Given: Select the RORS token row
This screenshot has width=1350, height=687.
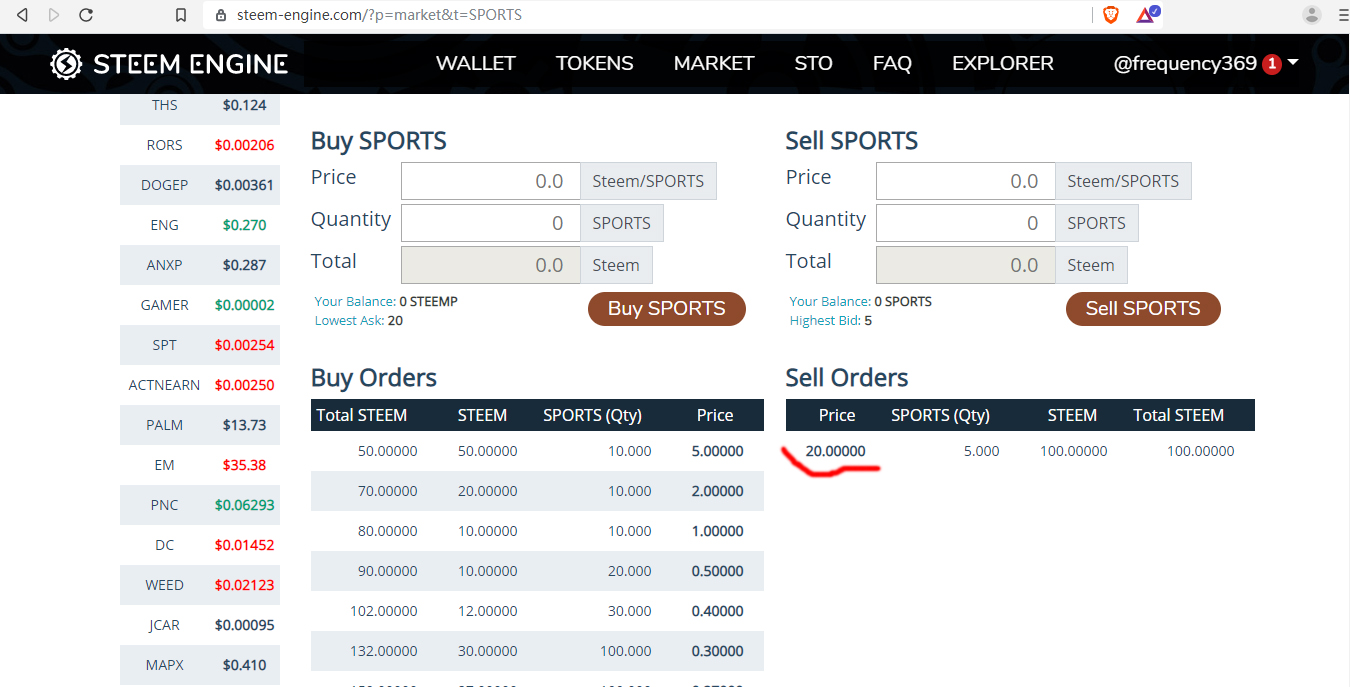Looking at the screenshot, I should [x=200, y=145].
